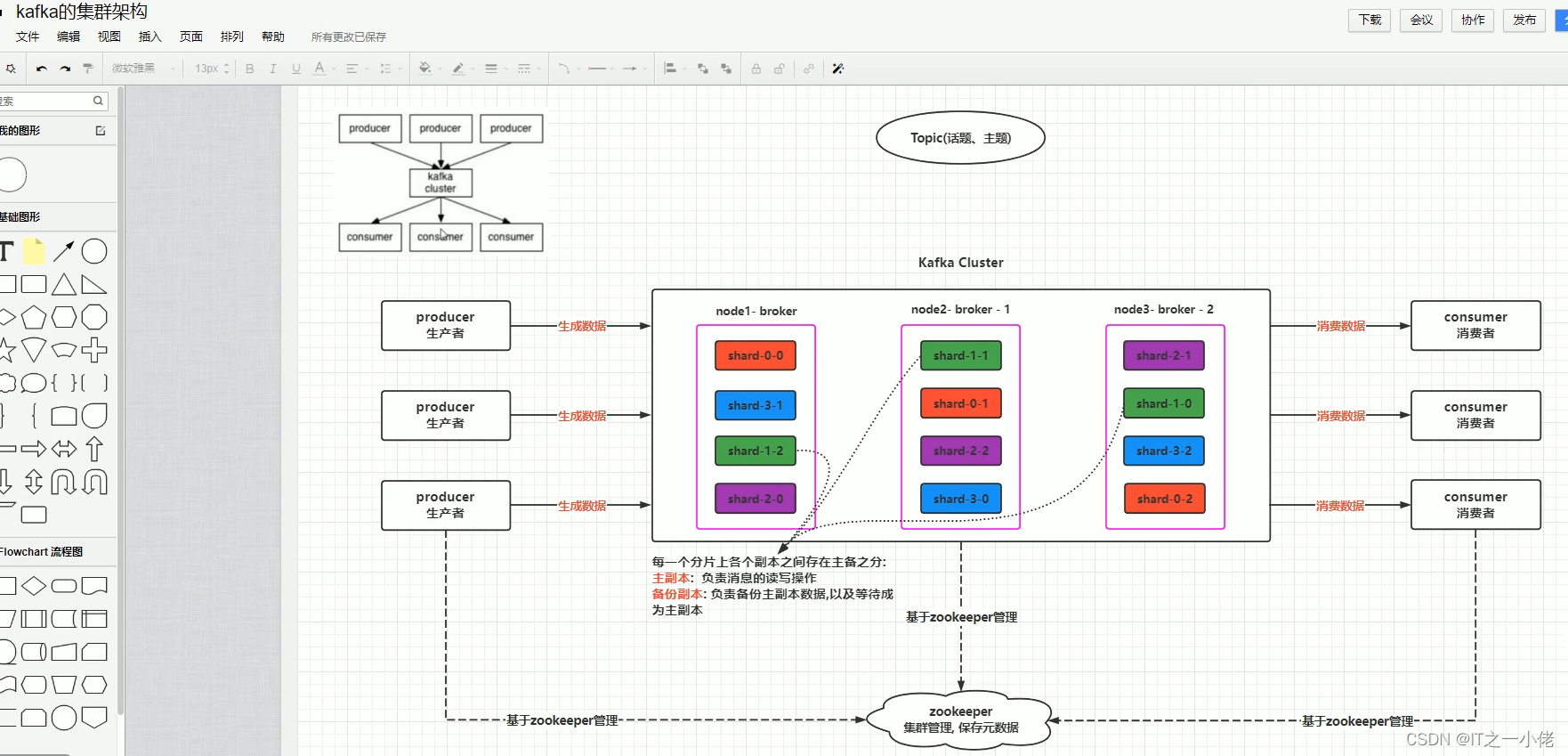Screen dimensions: 1568x756
Task: Select the Kafka Cluster title text
Action: (960, 263)
